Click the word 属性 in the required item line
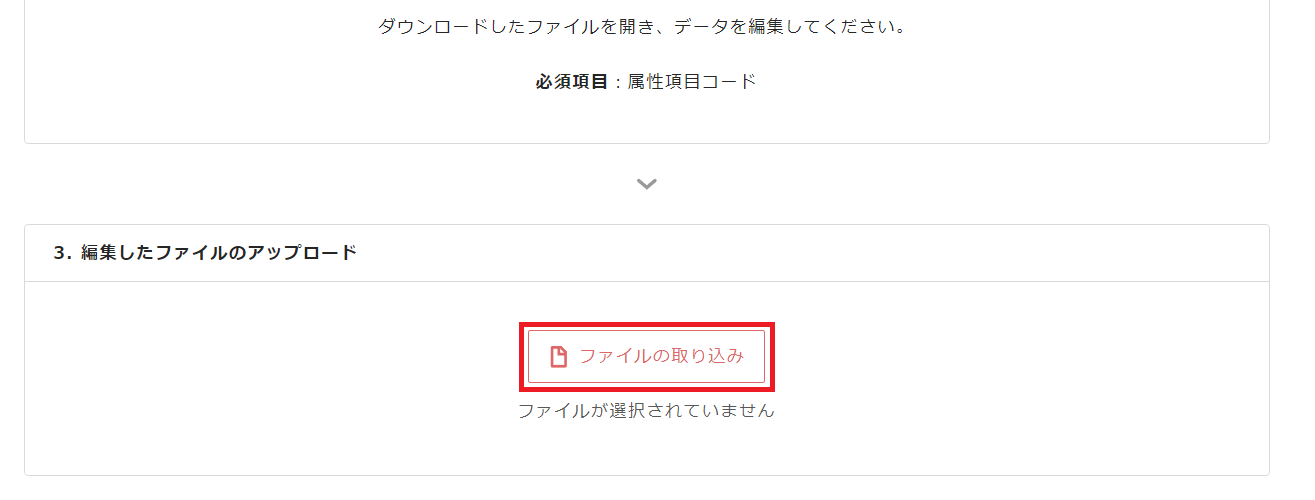This screenshot has height=500, width=1315. point(645,82)
